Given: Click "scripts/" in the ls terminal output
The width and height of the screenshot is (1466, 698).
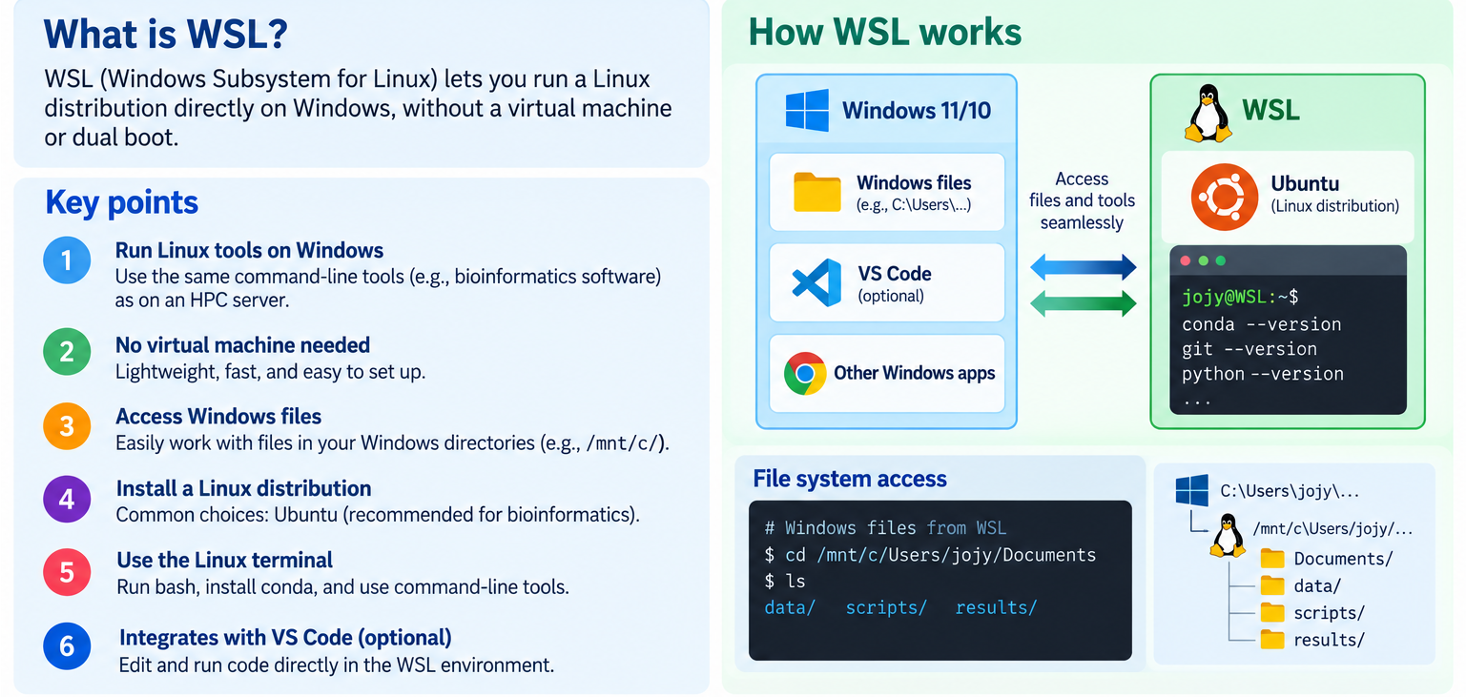Looking at the screenshot, I should 886,608.
